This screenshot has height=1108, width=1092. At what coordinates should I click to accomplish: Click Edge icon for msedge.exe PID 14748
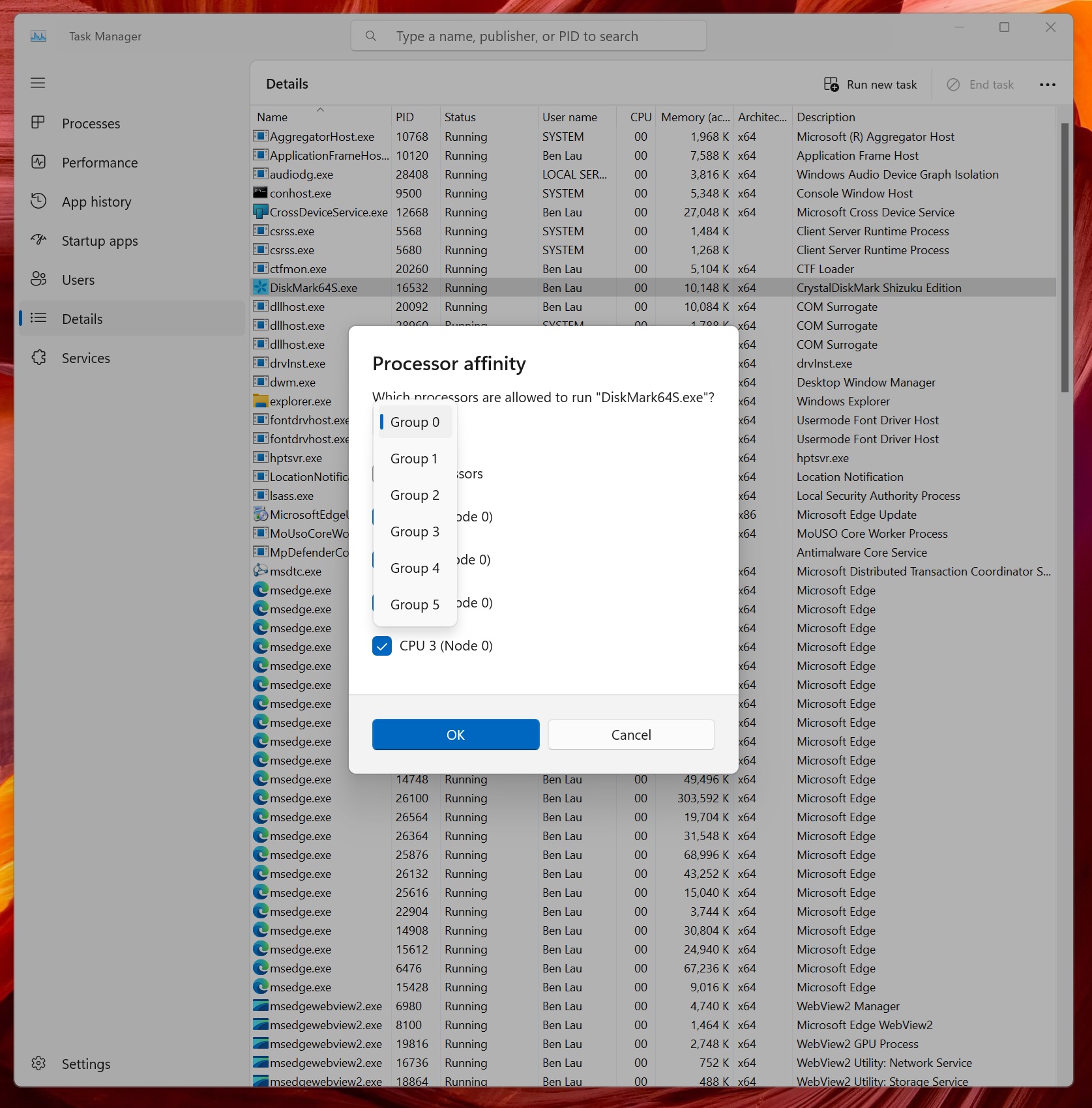[261, 779]
